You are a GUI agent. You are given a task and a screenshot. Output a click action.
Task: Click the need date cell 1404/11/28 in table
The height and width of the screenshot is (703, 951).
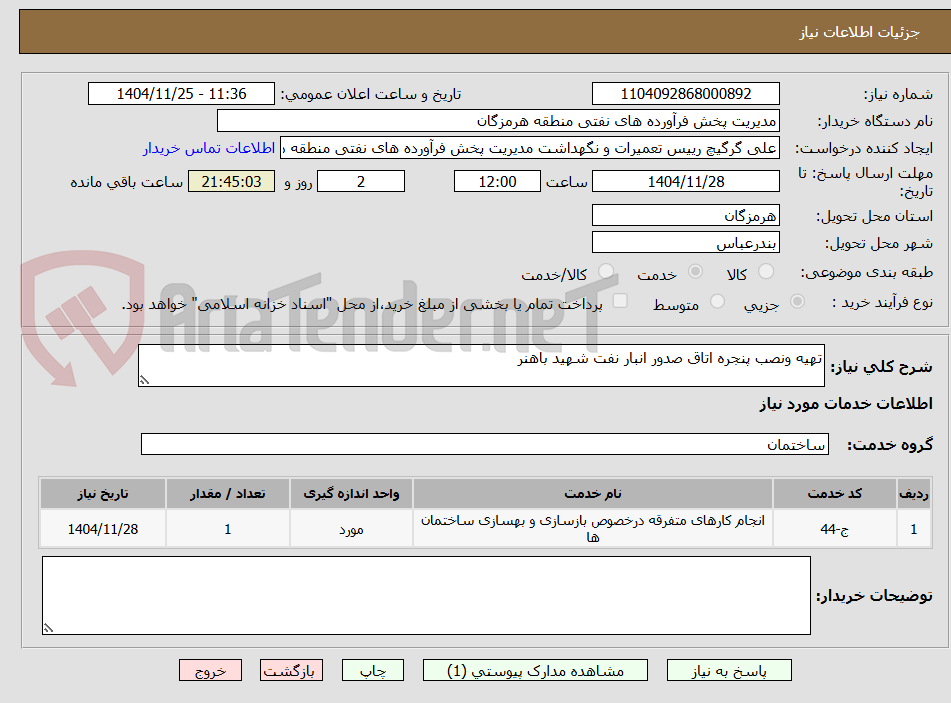(x=102, y=529)
